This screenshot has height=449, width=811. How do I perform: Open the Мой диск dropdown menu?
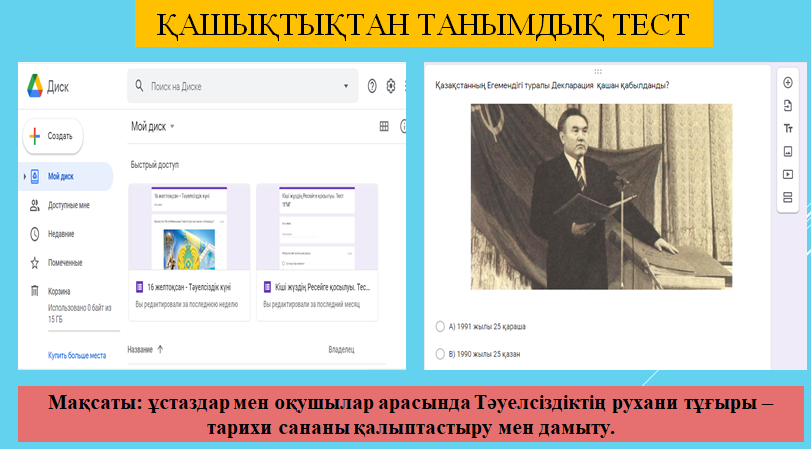click(x=153, y=126)
